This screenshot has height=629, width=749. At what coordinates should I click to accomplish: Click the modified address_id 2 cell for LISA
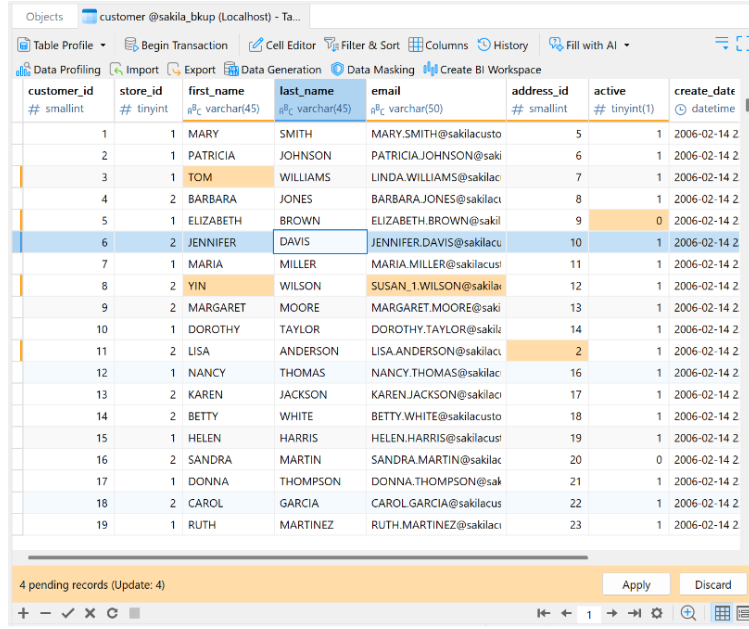547,351
